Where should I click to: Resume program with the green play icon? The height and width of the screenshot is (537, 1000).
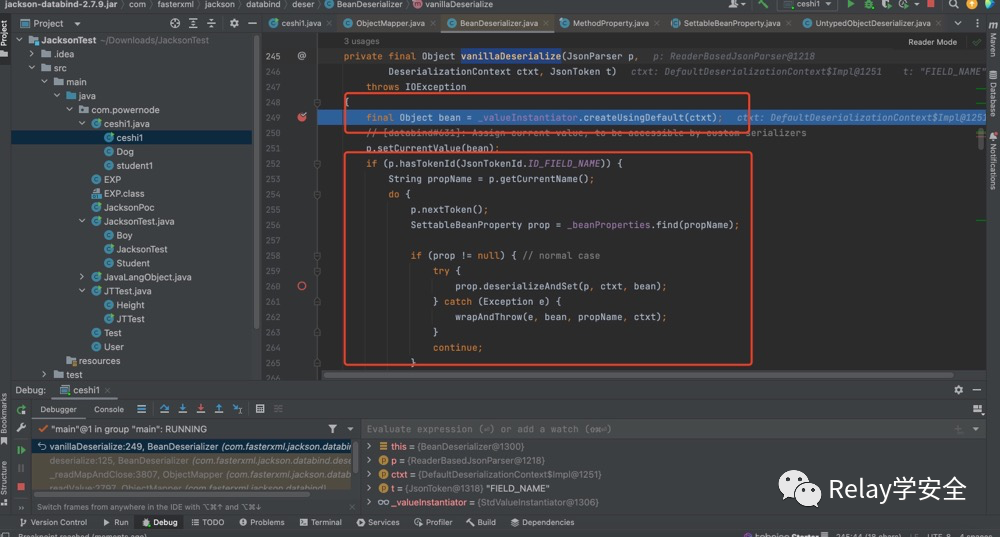[x=21, y=450]
